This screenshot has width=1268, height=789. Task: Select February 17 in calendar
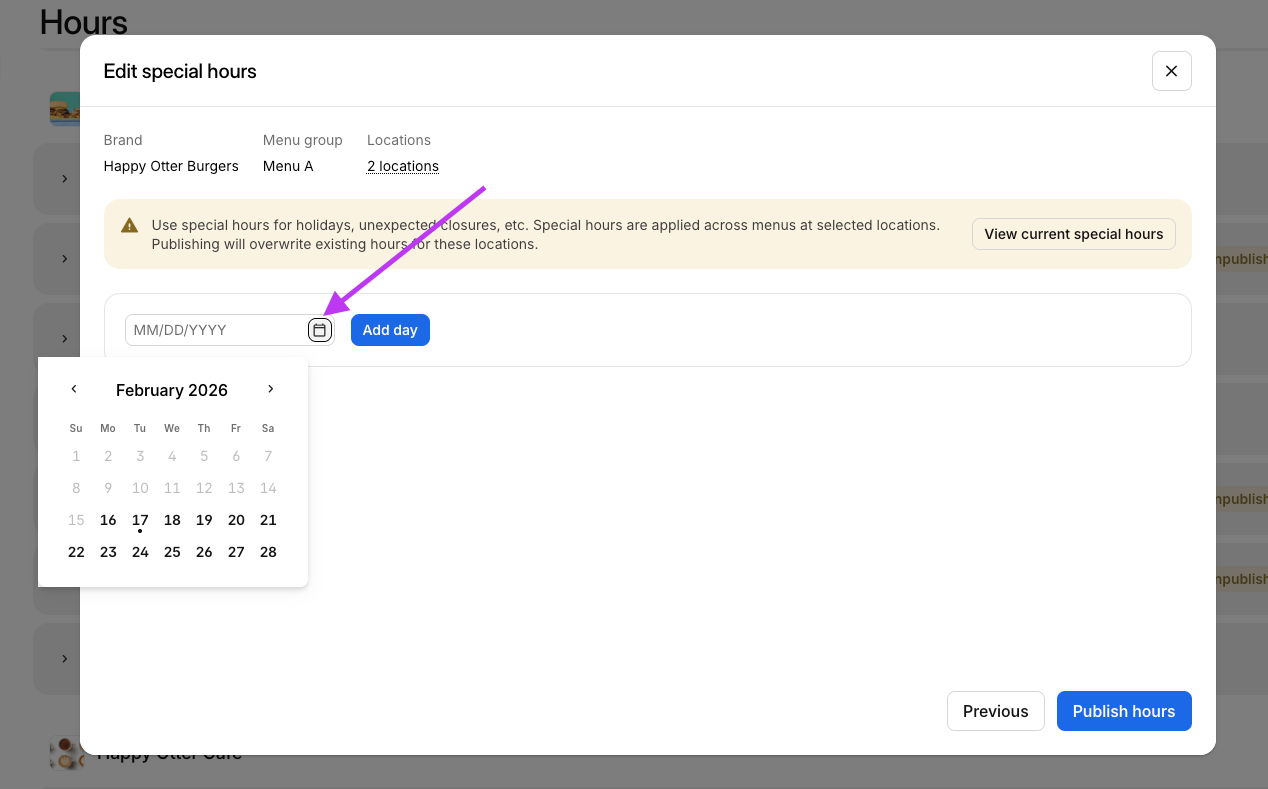click(140, 520)
